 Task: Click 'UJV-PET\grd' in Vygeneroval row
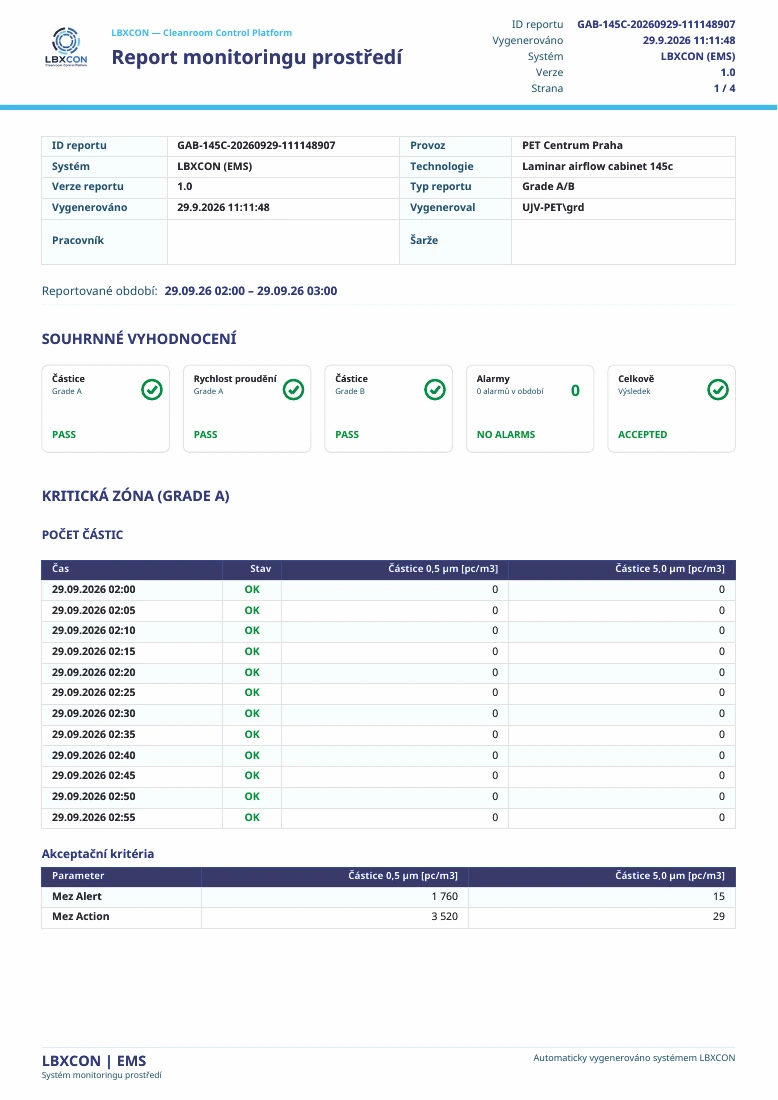coord(553,207)
